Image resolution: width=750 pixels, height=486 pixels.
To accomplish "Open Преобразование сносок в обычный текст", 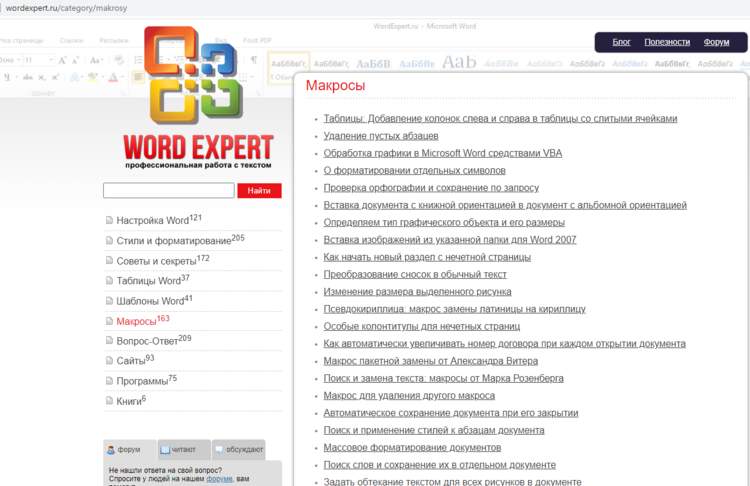I will (415, 274).
